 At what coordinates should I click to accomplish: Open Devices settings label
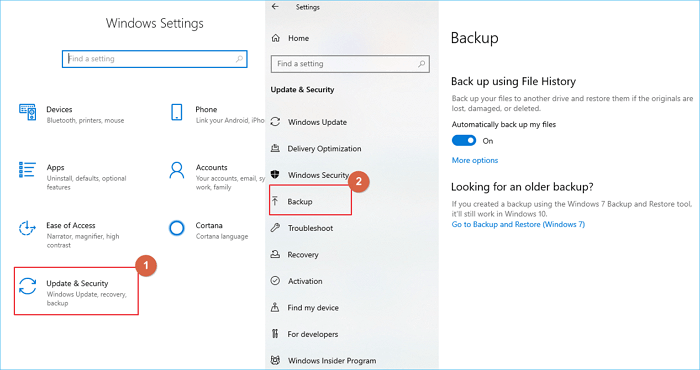59,109
